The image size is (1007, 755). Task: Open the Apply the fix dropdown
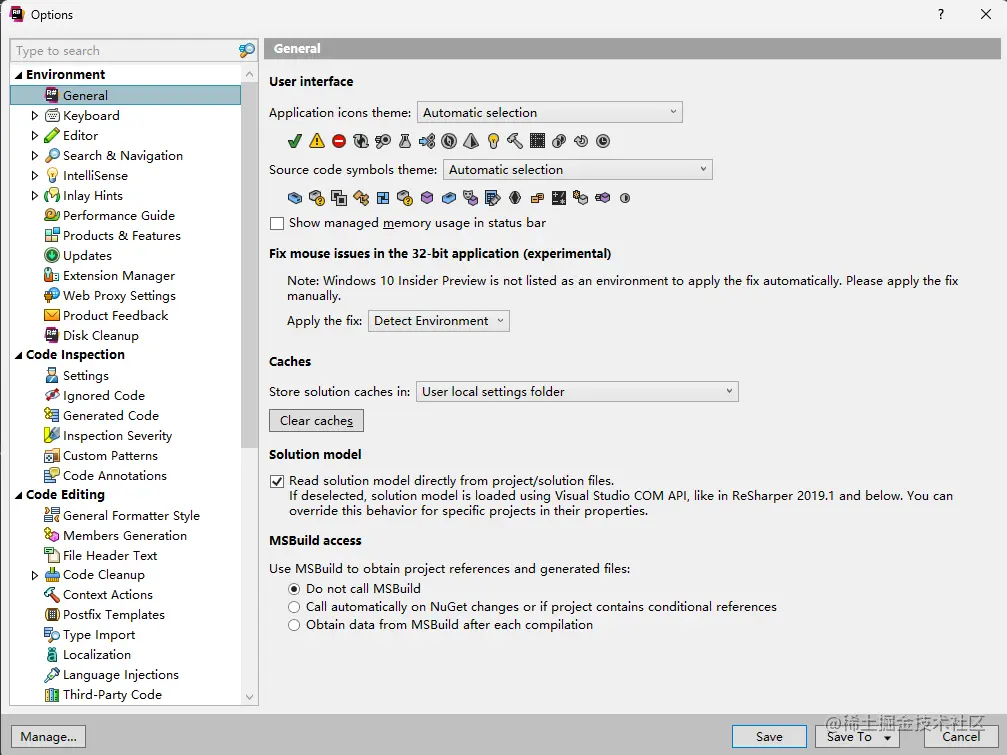(x=439, y=321)
